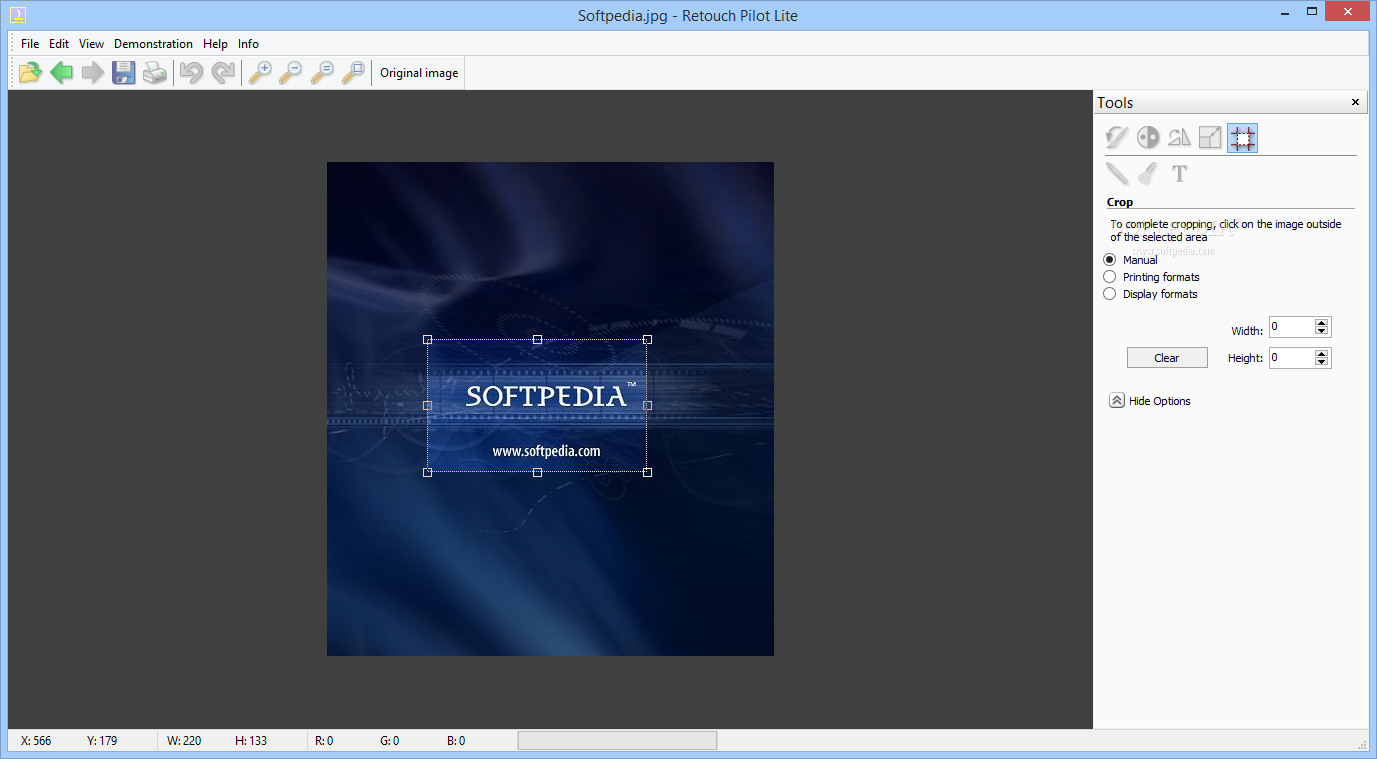Screen dimensions: 1377x759
Task: Click the Crop heading in Tools panel
Action: 1120,202
